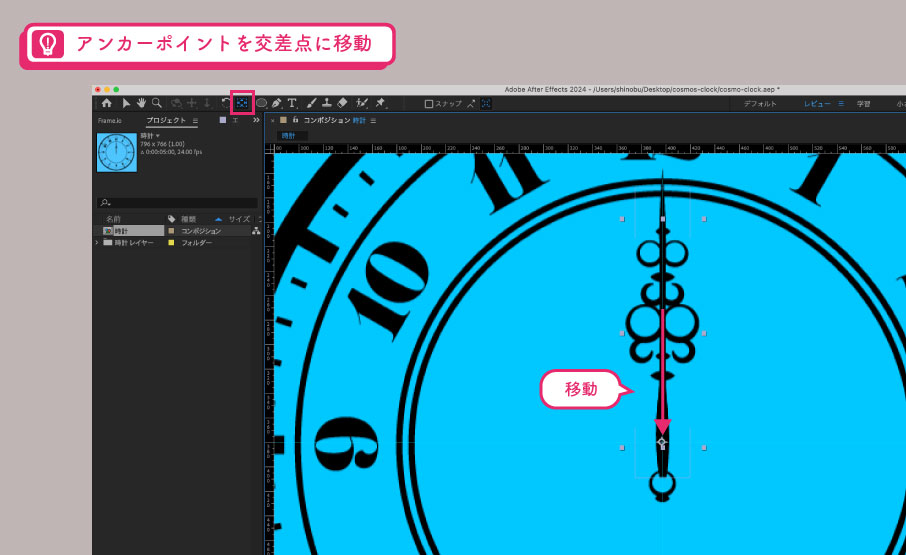Click the 時計 composition thumbnail preview
This screenshot has height=555, width=906.
(x=117, y=152)
